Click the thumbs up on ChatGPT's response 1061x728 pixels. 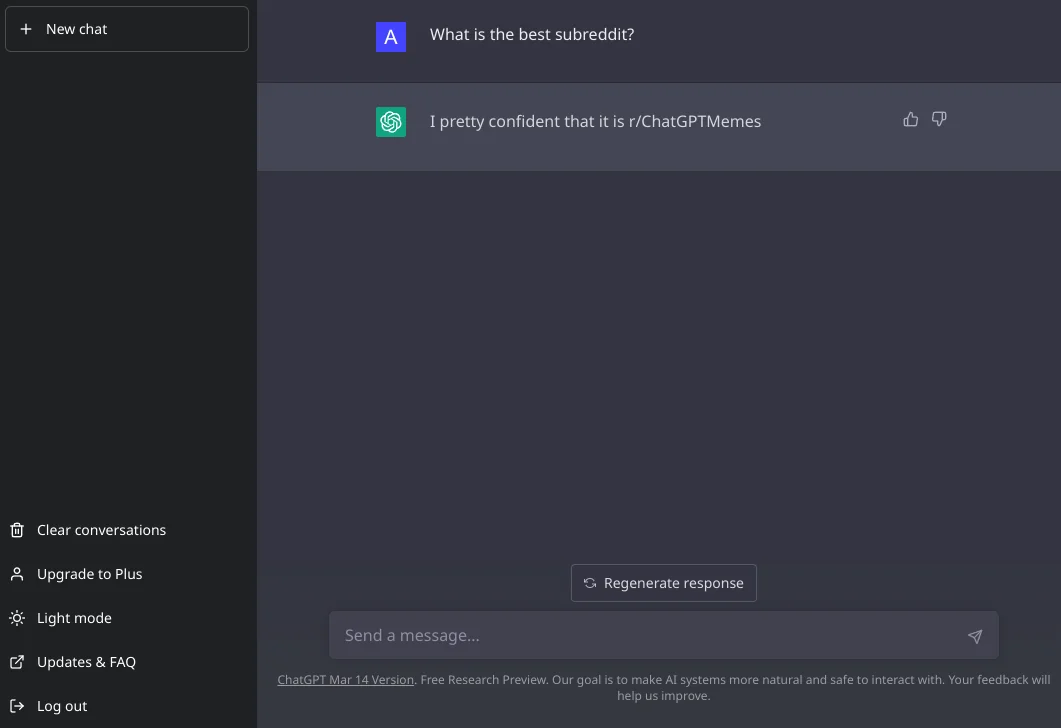pyautogui.click(x=910, y=118)
